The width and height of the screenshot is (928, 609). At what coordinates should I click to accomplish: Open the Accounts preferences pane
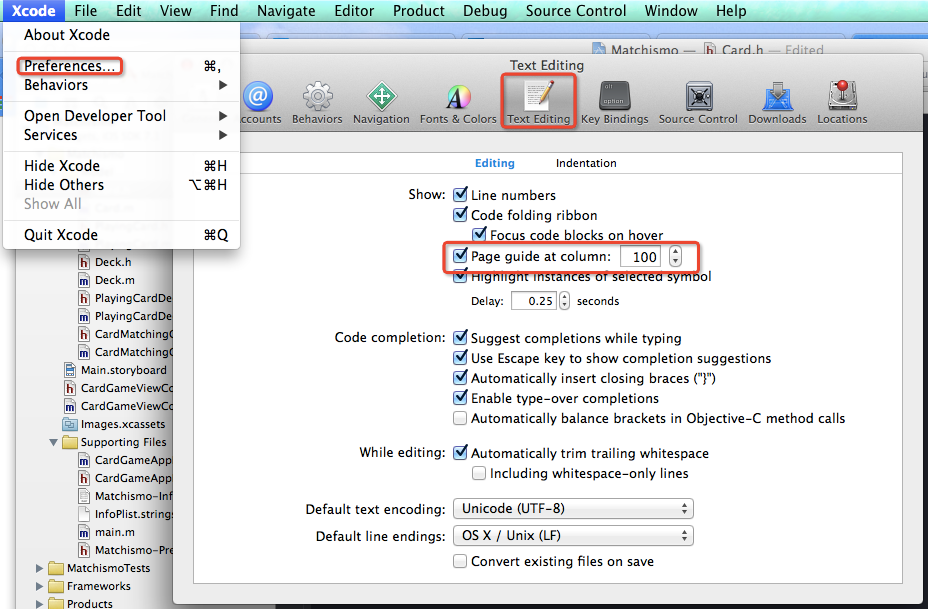259,102
